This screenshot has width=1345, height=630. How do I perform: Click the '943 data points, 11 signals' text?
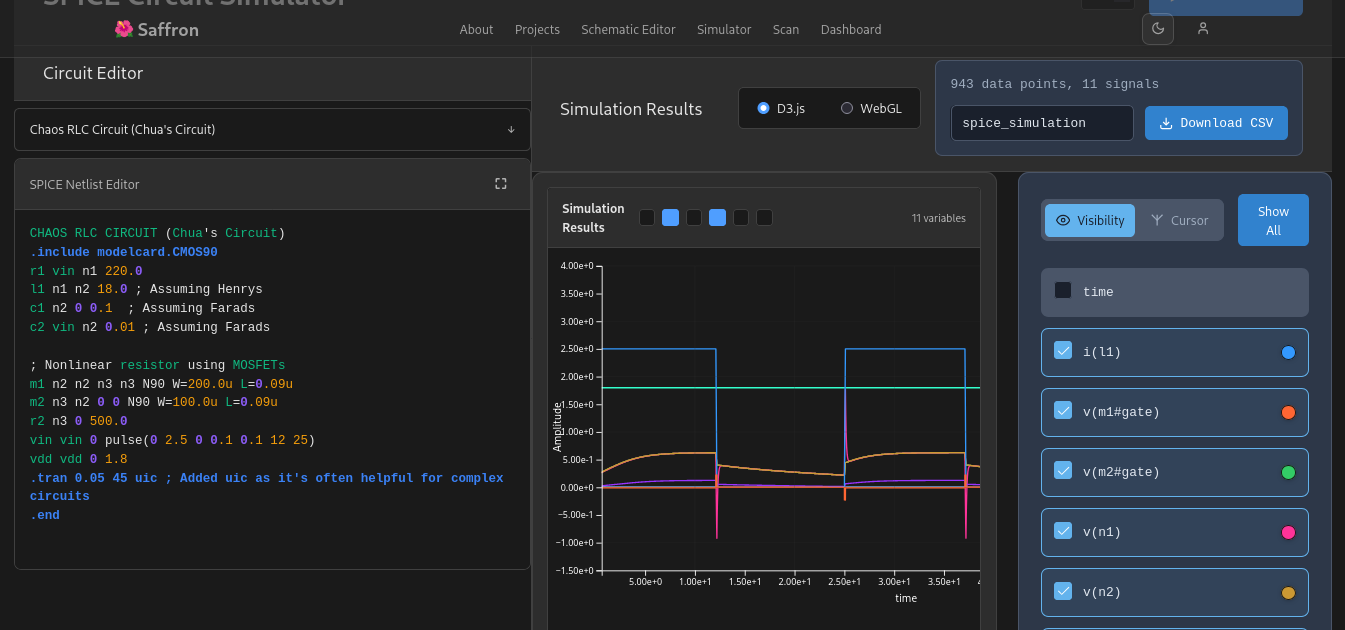(x=1055, y=84)
